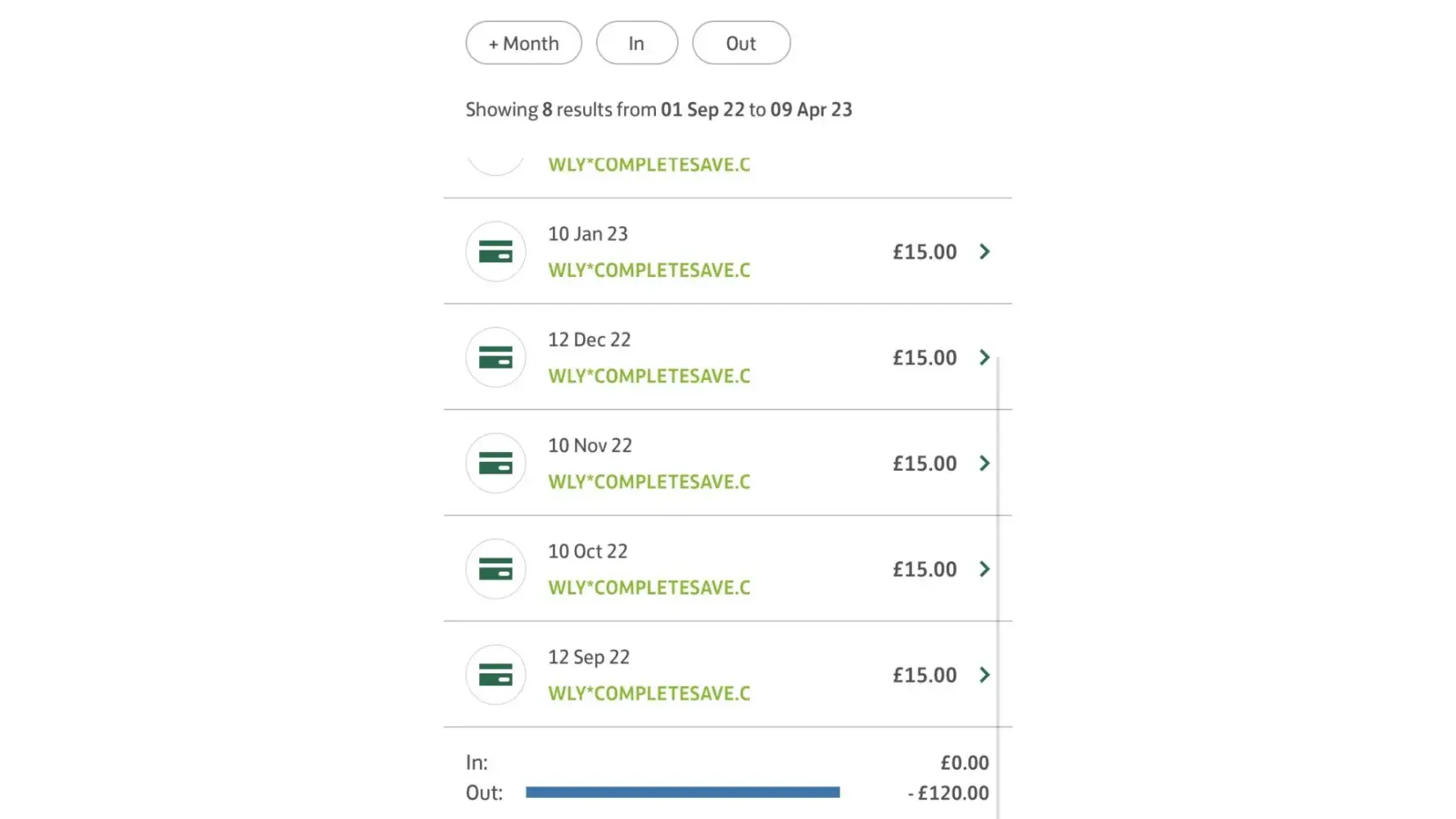Filter transactions by Out

[740, 43]
